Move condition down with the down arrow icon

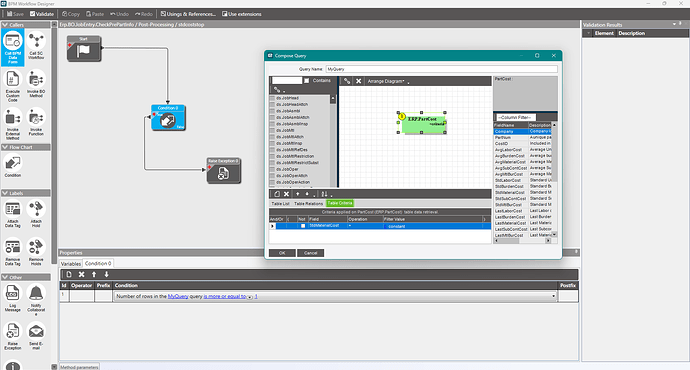point(106,274)
